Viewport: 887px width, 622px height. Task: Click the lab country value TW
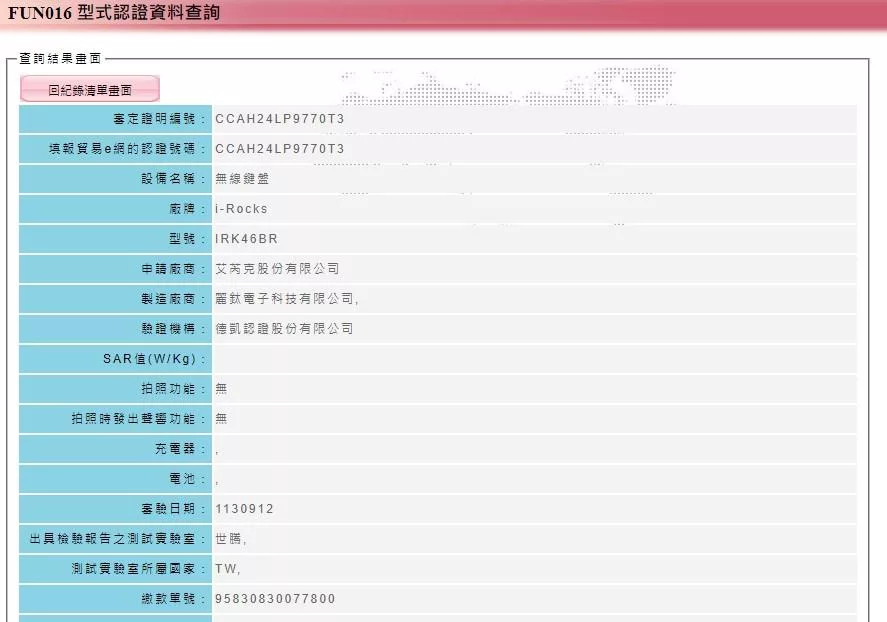pyautogui.click(x=227, y=569)
